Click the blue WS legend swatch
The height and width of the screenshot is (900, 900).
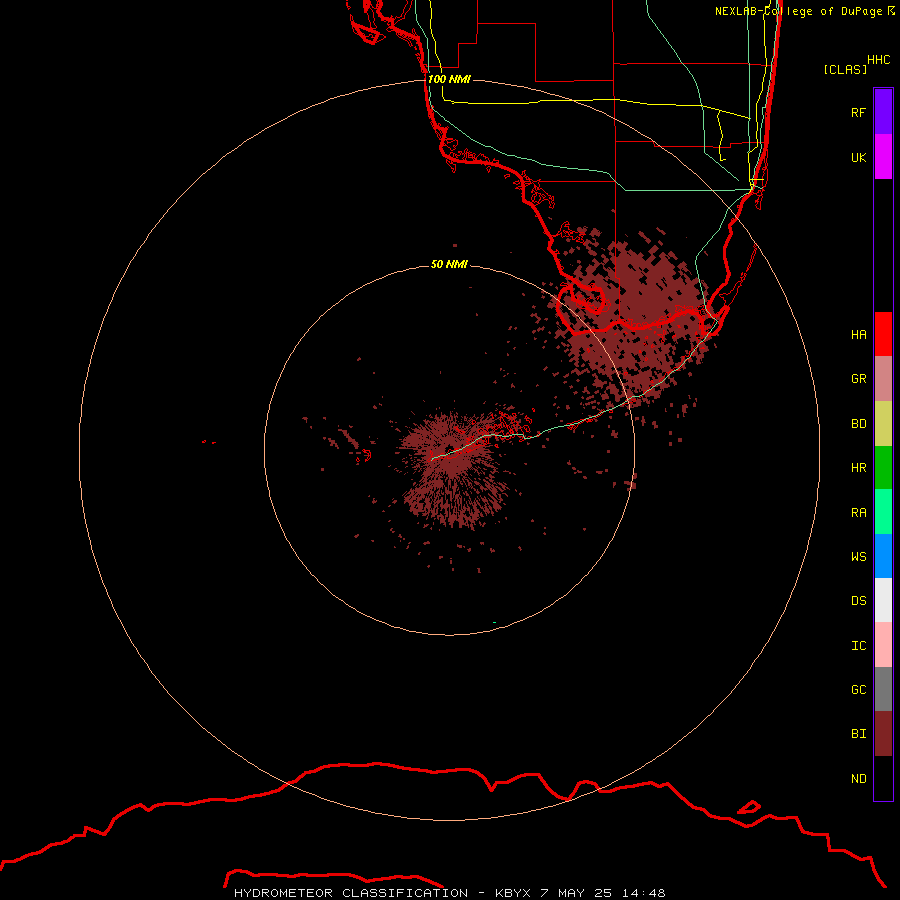(x=883, y=556)
